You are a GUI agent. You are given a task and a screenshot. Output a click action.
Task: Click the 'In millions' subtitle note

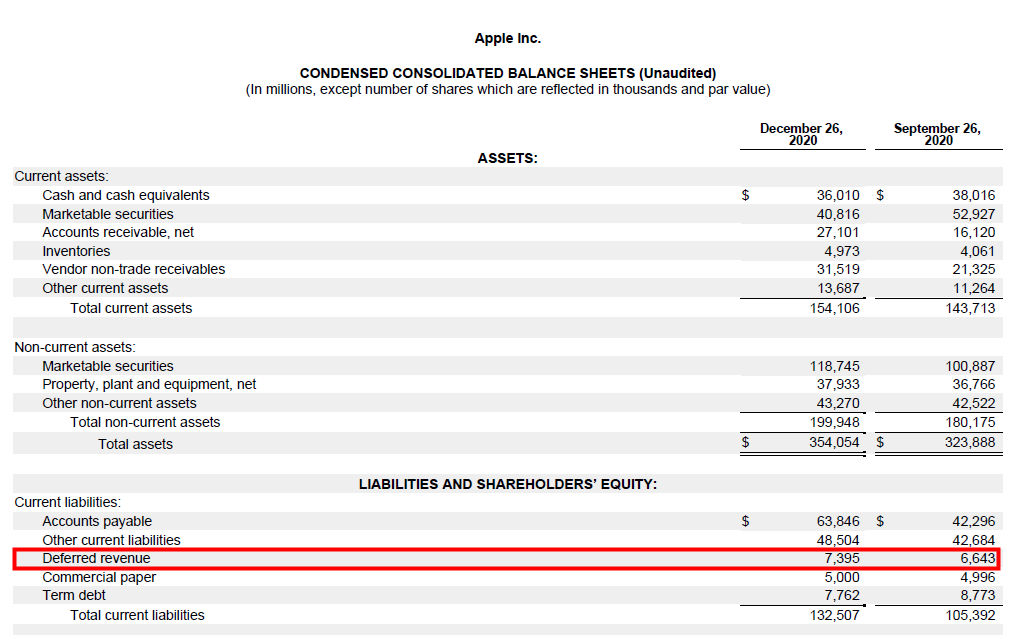508,89
